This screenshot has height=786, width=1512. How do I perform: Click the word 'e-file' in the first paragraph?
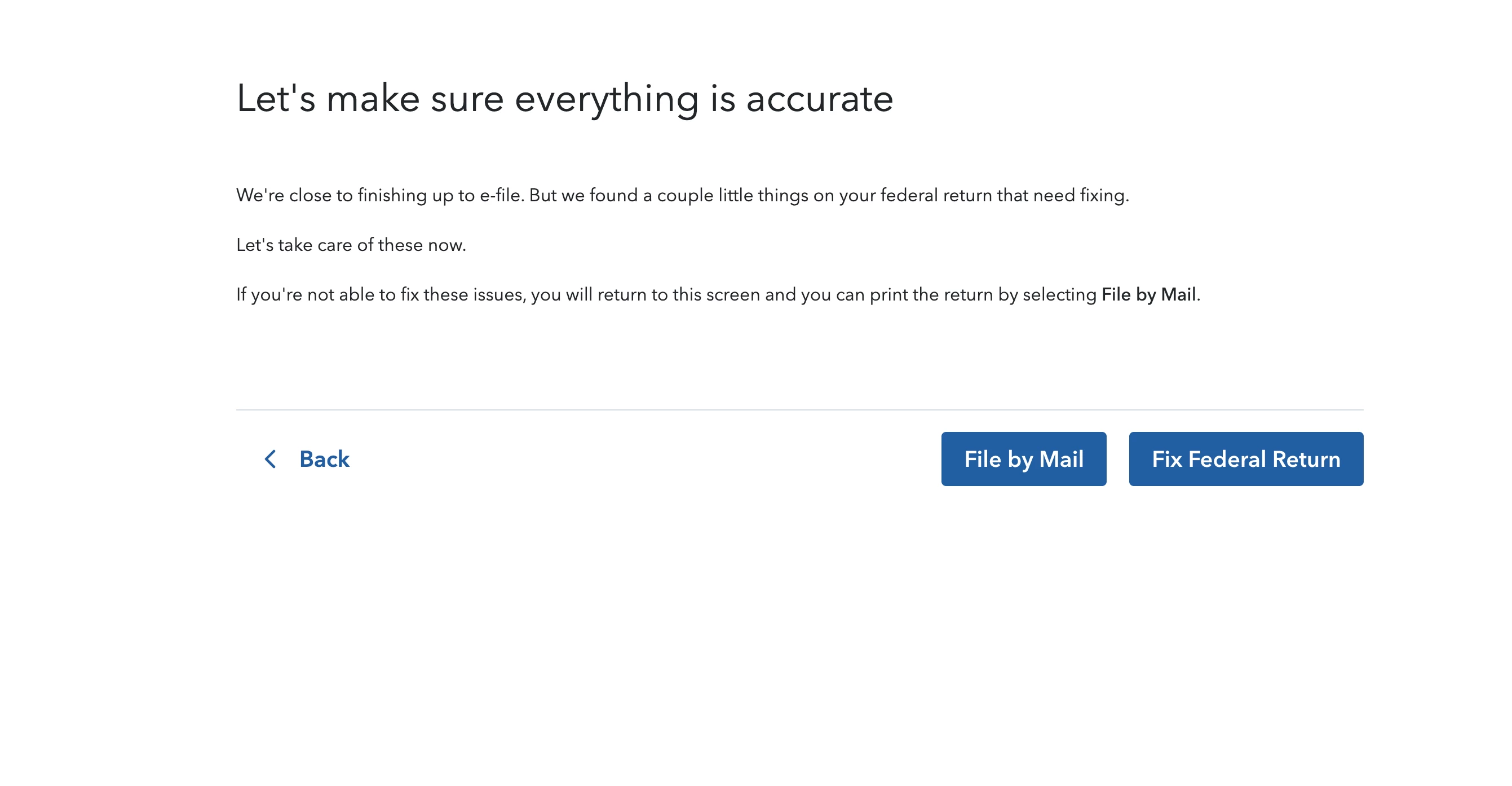pyautogui.click(x=501, y=196)
